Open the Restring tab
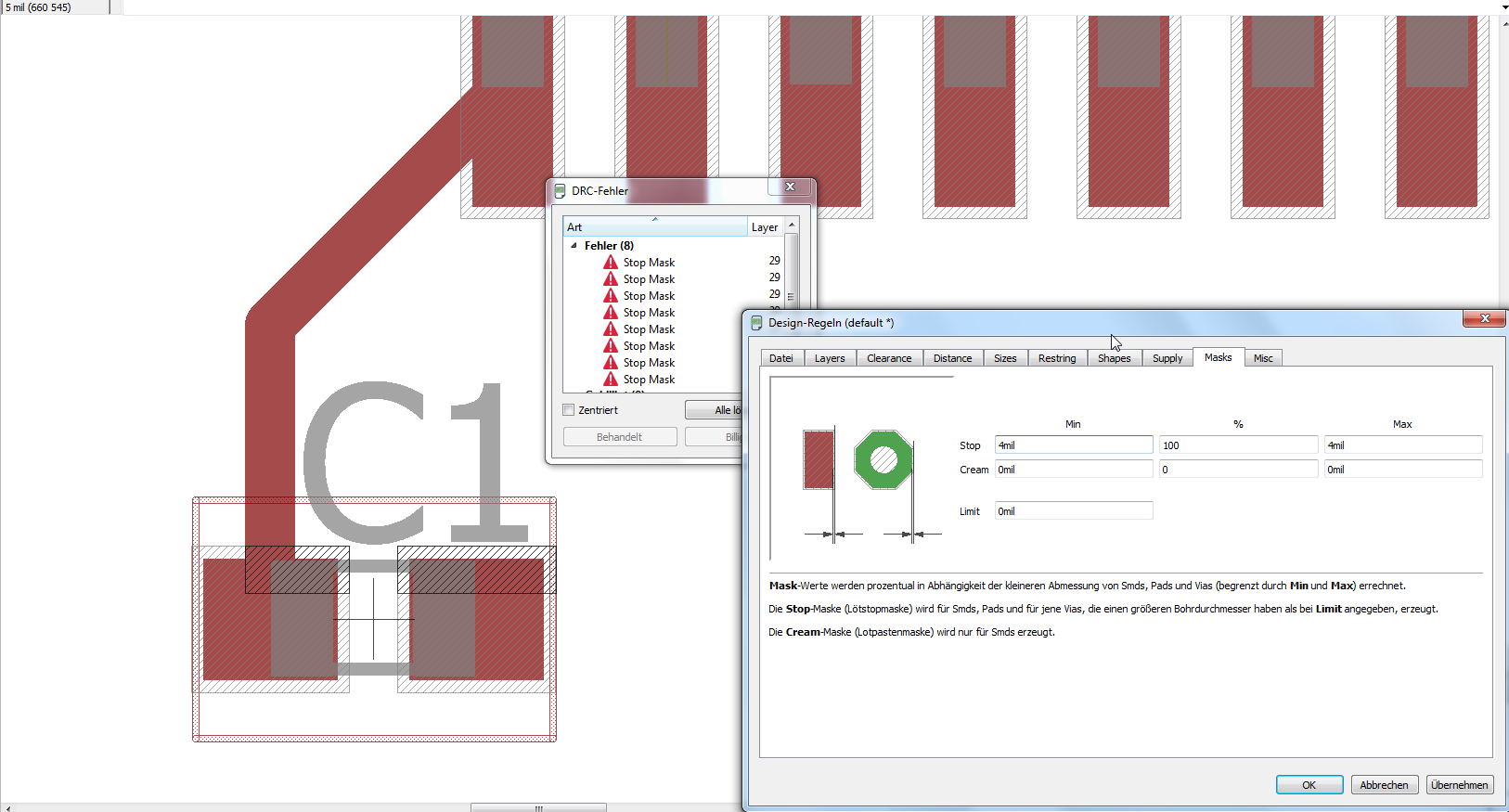Image resolution: width=1509 pixels, height=812 pixels. (1057, 358)
